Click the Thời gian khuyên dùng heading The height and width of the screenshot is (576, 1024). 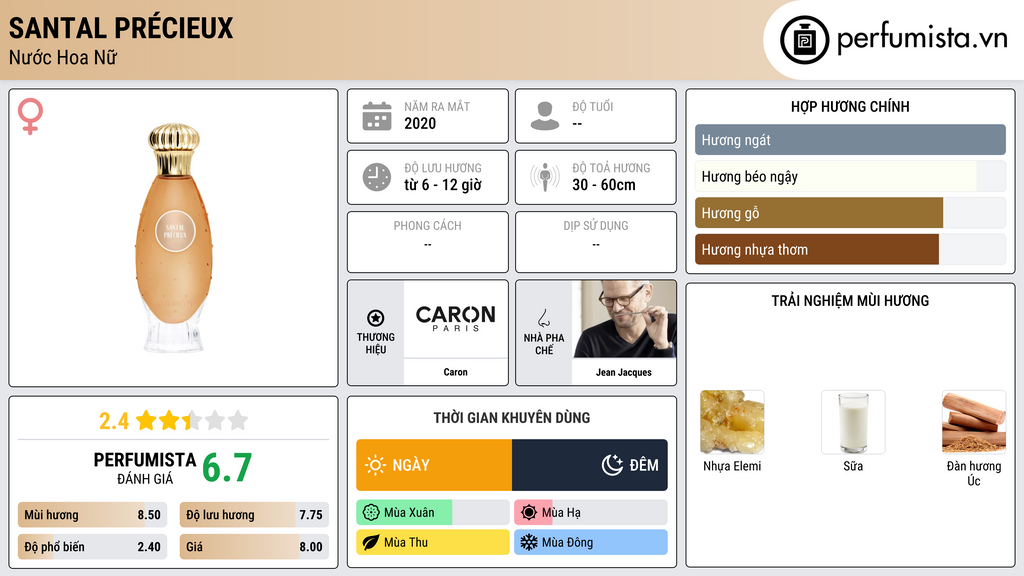tap(512, 417)
